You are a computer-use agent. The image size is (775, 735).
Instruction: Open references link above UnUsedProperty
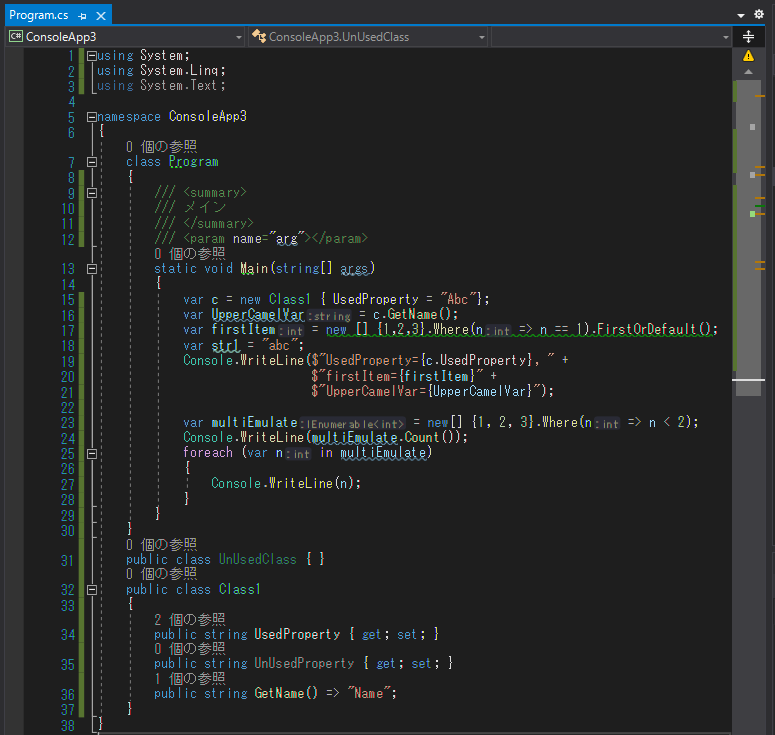pos(189,649)
